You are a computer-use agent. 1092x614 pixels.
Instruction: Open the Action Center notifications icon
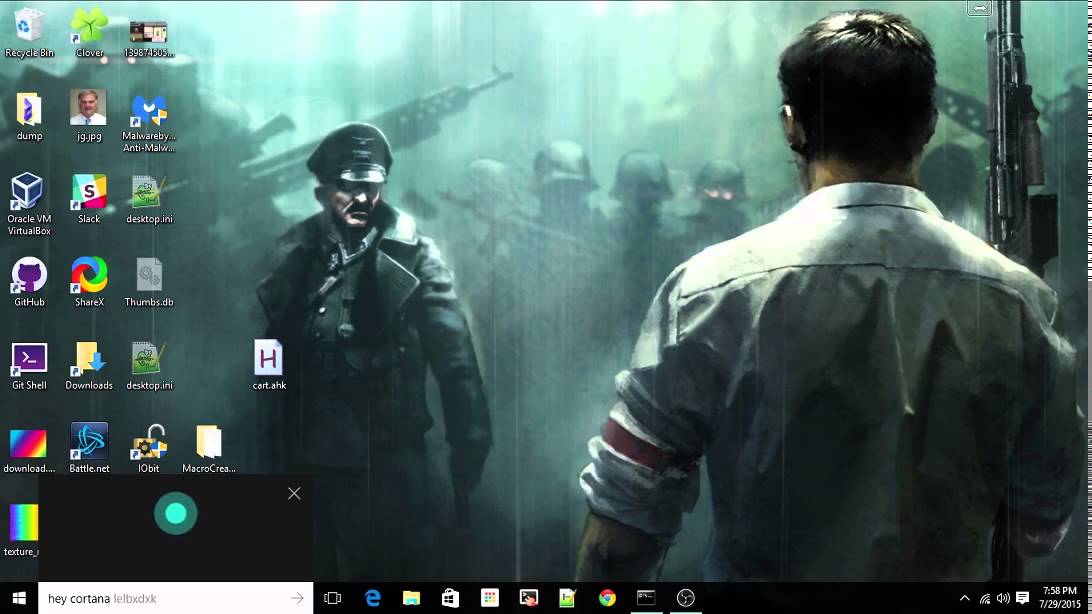(1022, 598)
